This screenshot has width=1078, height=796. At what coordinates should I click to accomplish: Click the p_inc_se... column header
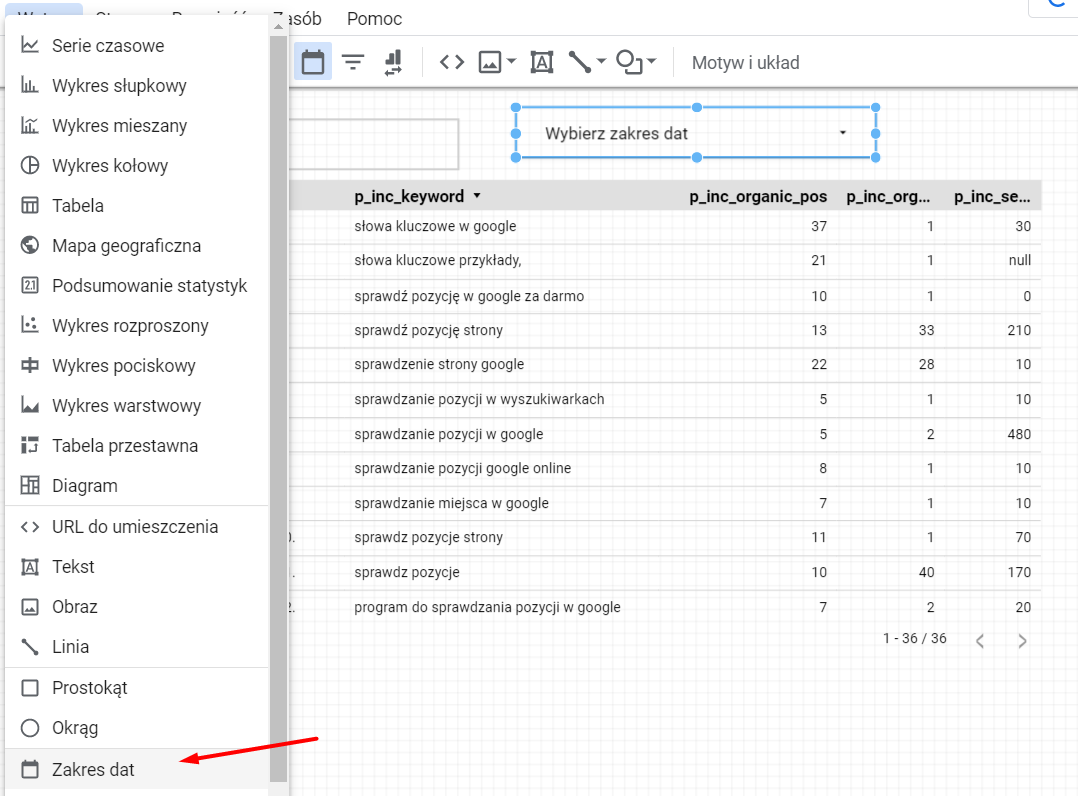(992, 197)
